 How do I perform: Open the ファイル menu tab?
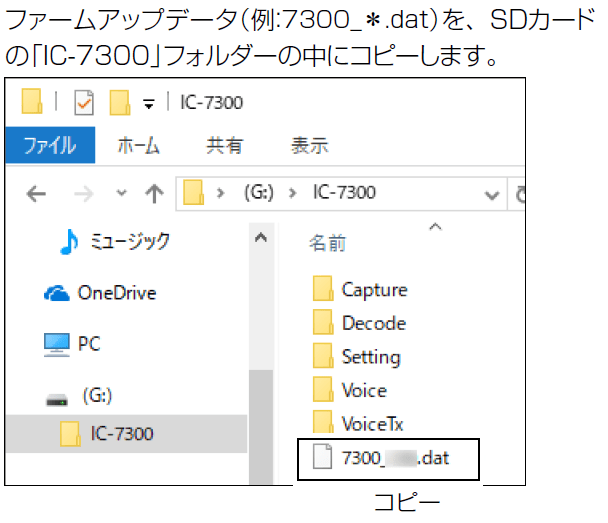click(x=48, y=145)
